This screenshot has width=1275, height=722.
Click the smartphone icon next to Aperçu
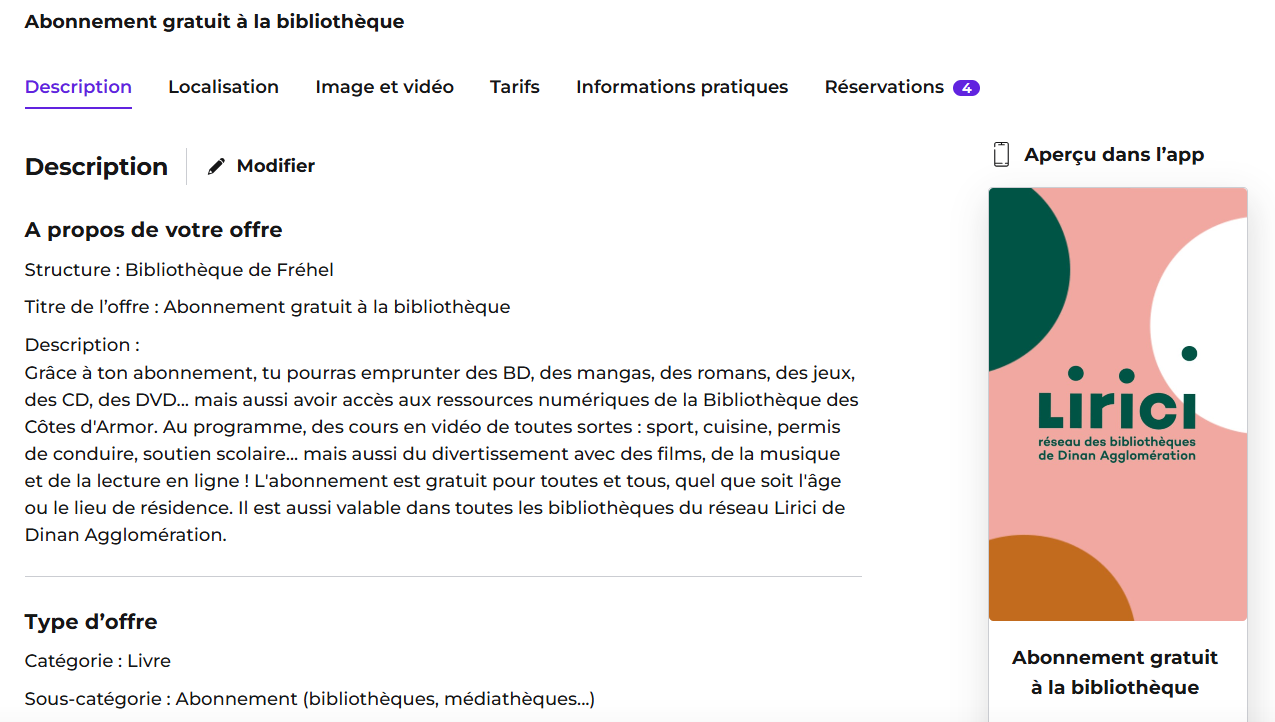[x=1001, y=154]
